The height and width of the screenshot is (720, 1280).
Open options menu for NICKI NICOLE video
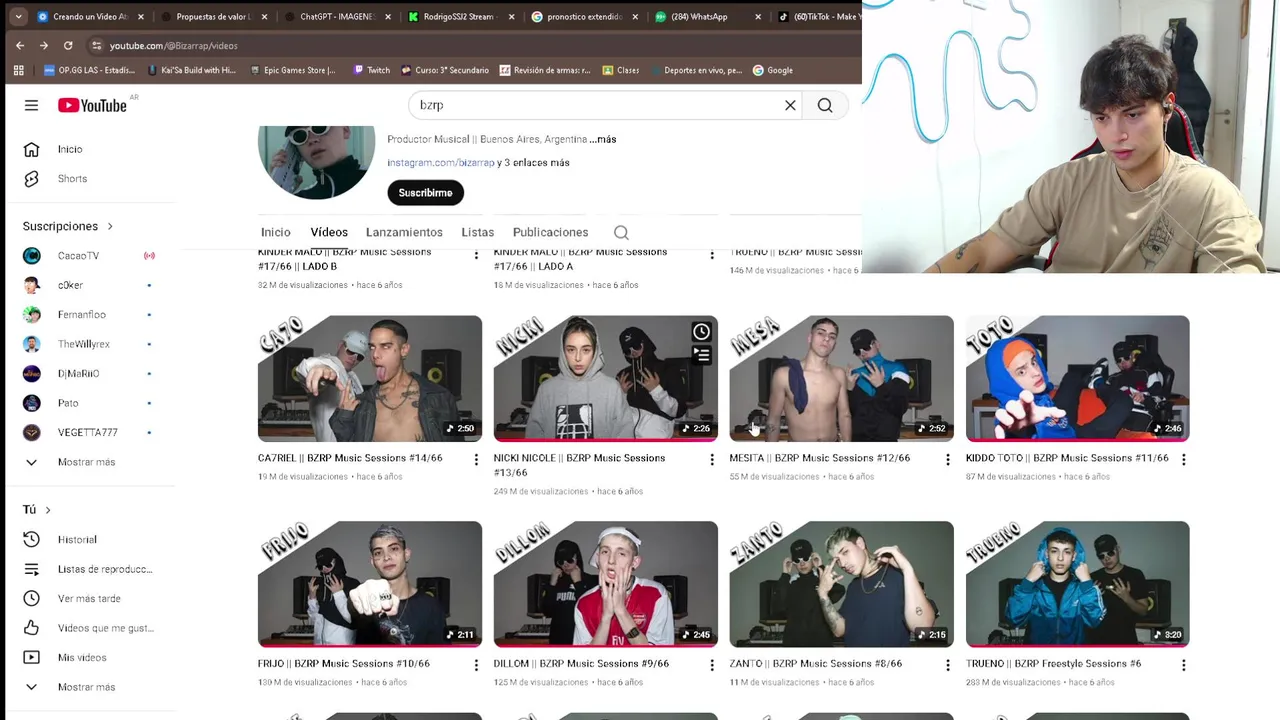tap(712, 460)
